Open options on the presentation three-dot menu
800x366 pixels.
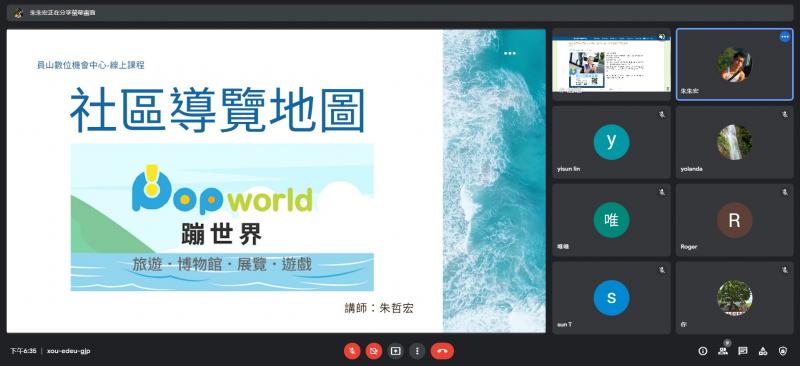[x=510, y=53]
